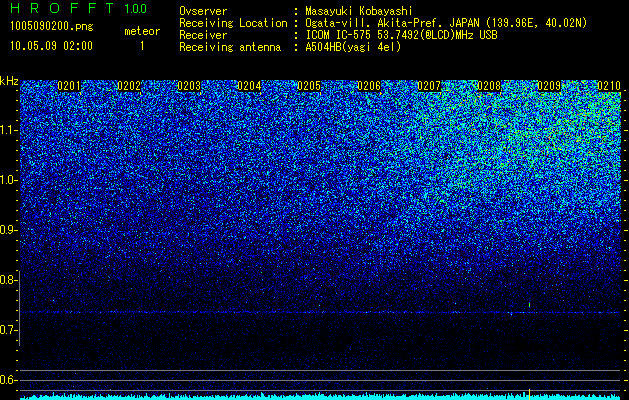Click the ICOM IC-575 53.7492 MHz USB text
The width and height of the screenshot is (629, 400).
[402, 35]
